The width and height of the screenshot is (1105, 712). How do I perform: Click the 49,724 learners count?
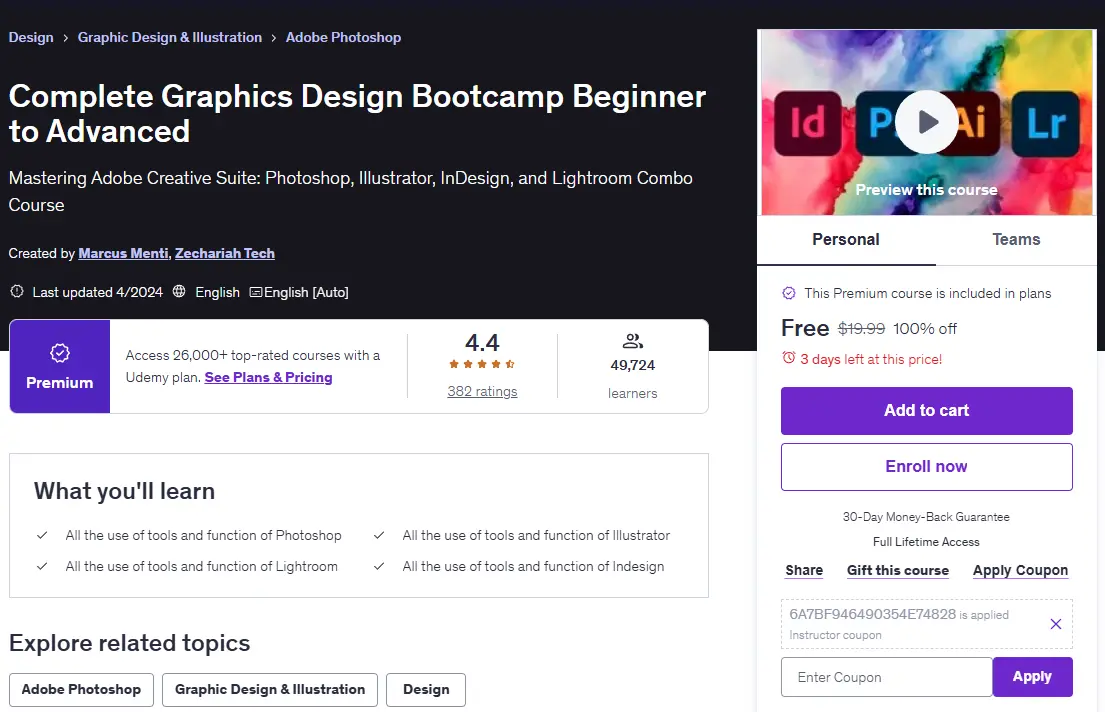coord(633,365)
